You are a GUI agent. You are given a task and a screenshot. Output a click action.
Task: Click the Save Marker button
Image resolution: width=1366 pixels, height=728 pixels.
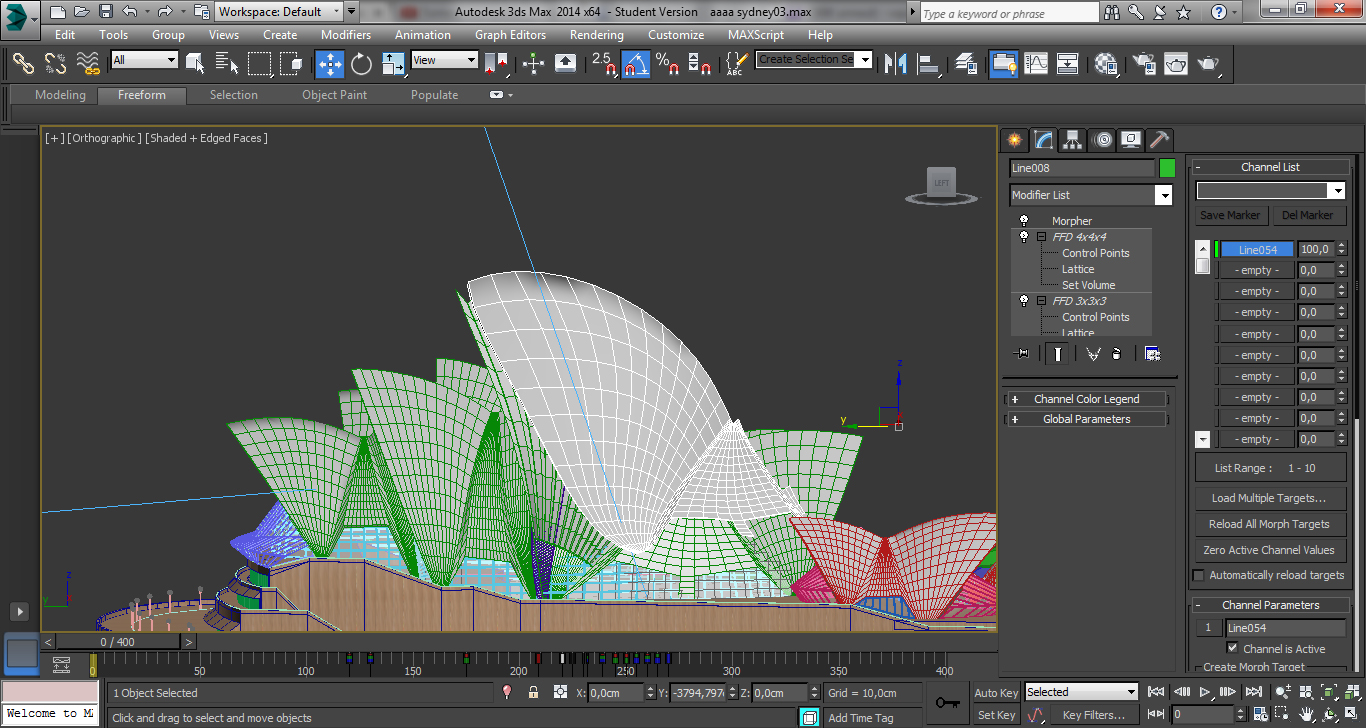[x=1231, y=215]
